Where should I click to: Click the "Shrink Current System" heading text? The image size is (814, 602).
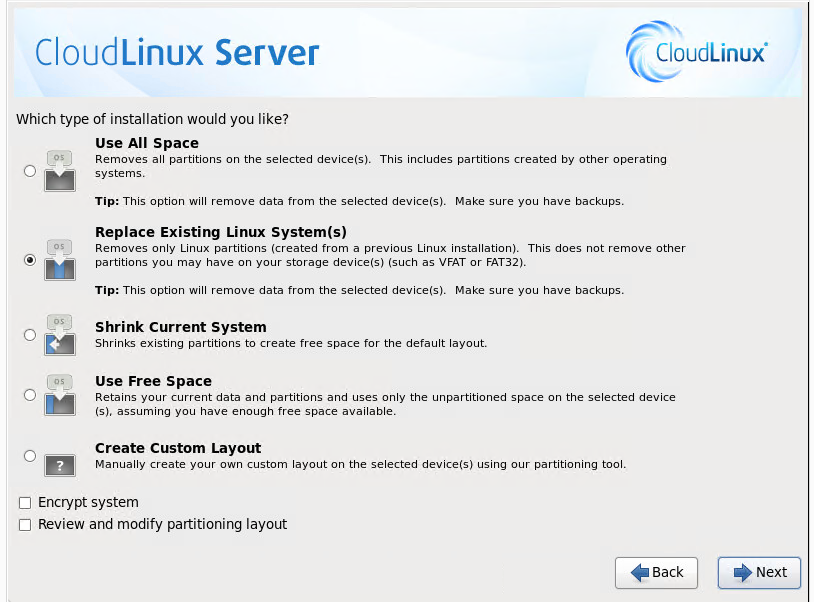tap(180, 327)
